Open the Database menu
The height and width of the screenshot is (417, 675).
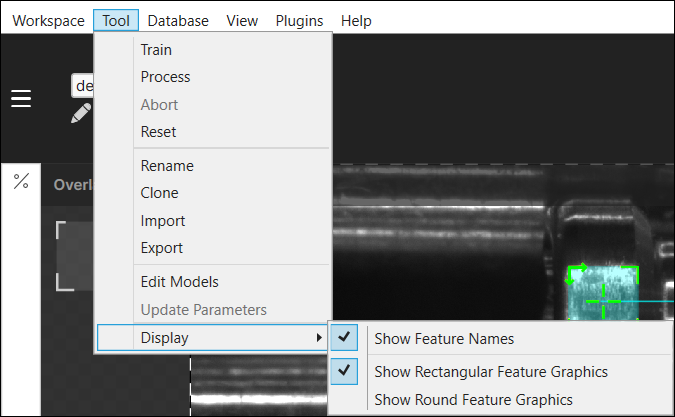tap(177, 20)
